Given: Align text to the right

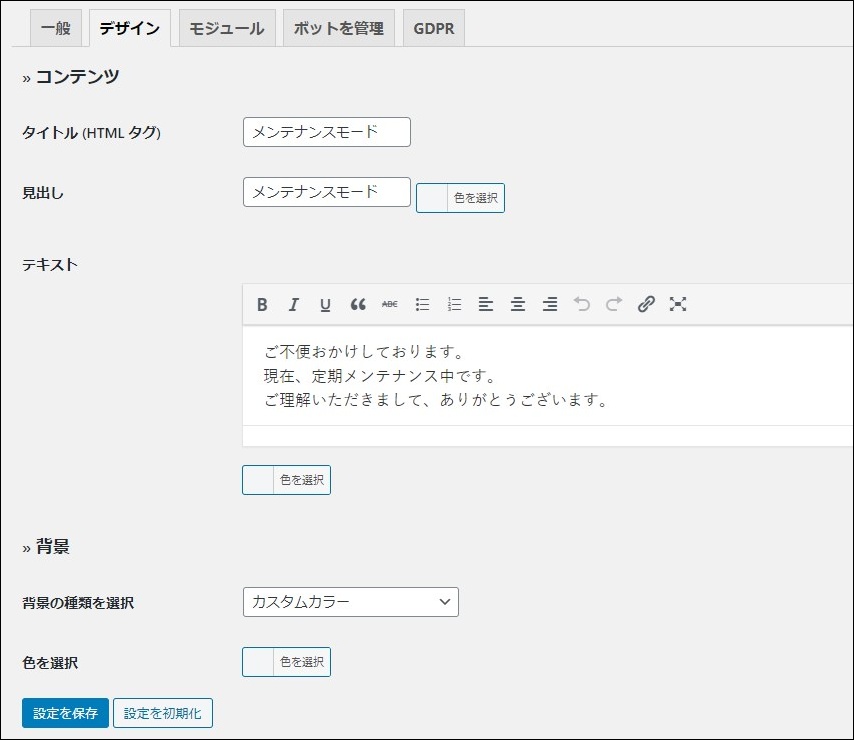Looking at the screenshot, I should point(550,305).
